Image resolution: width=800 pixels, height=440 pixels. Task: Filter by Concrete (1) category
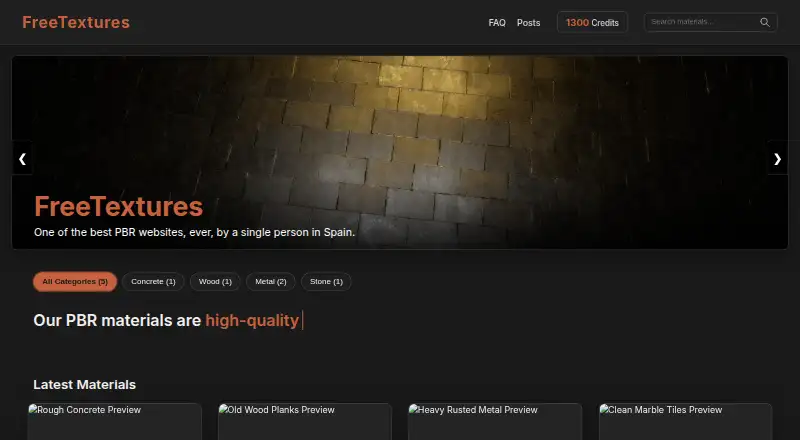tap(153, 282)
